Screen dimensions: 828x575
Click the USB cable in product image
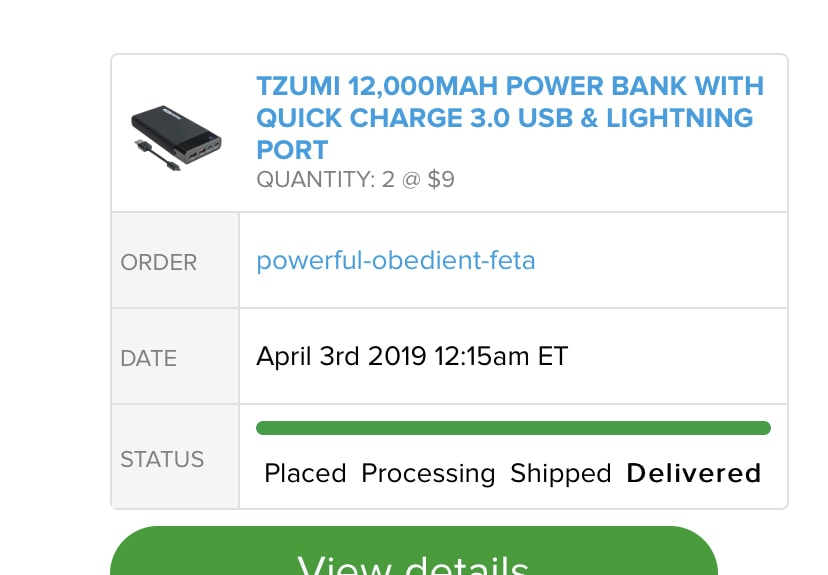pos(148,152)
